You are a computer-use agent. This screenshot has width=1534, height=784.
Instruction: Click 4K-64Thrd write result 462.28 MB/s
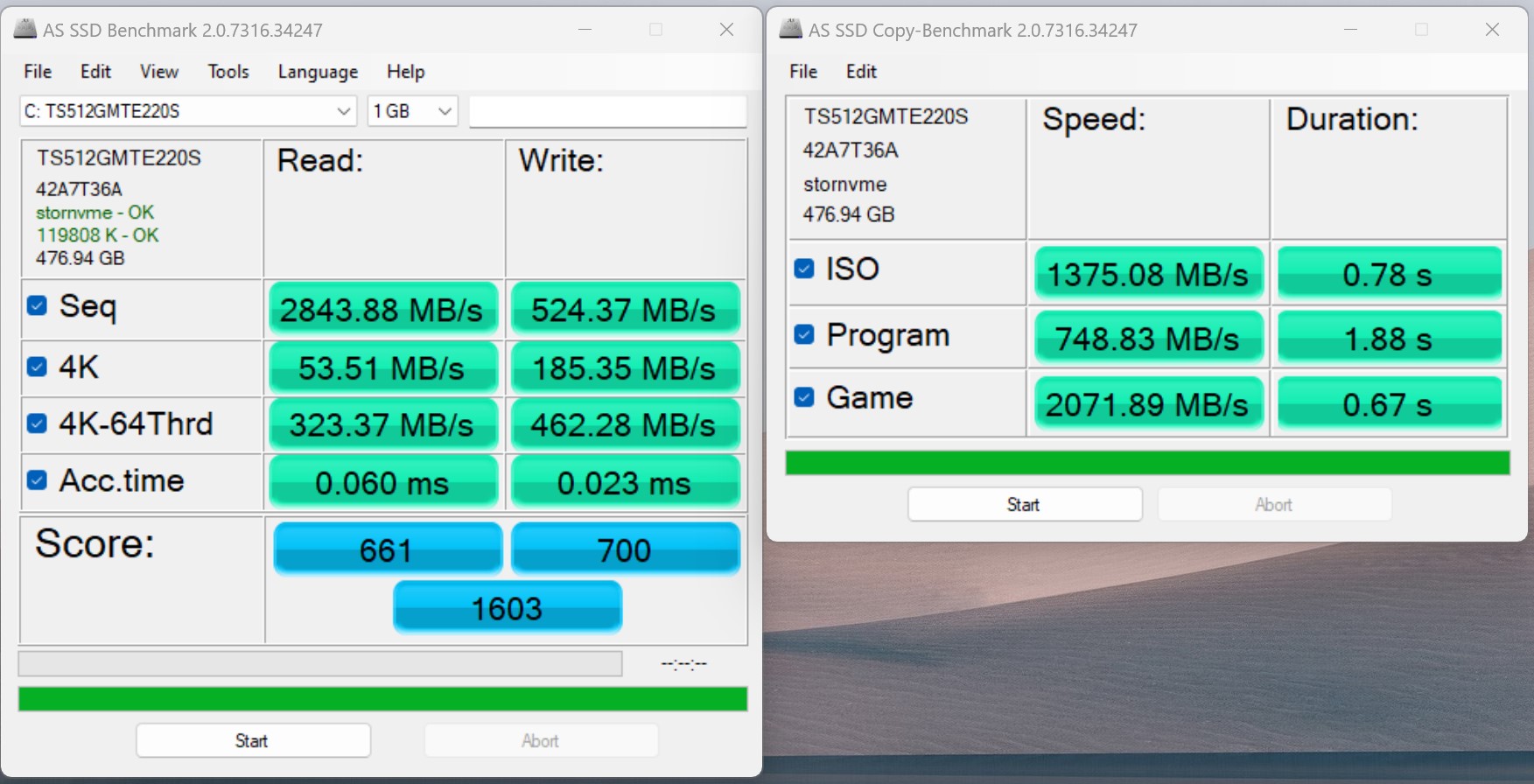click(625, 424)
